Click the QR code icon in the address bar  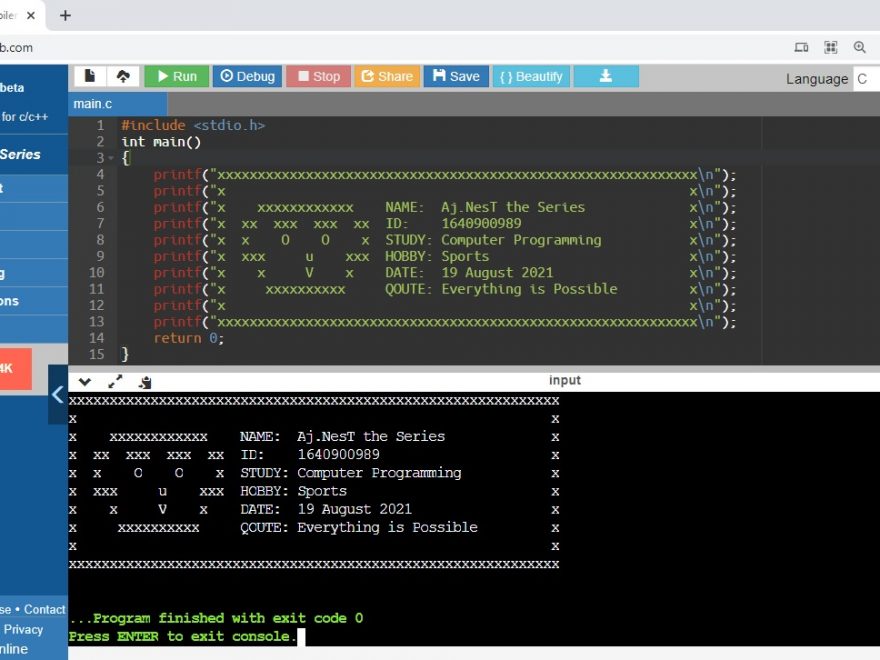click(830, 47)
